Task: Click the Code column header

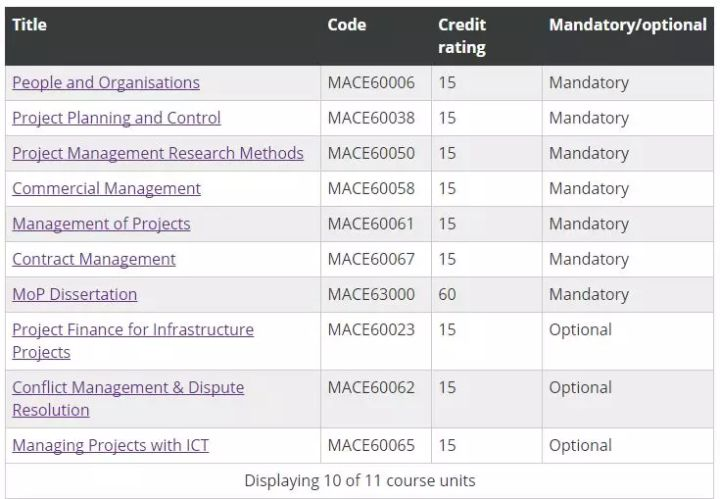Action: pos(347,25)
